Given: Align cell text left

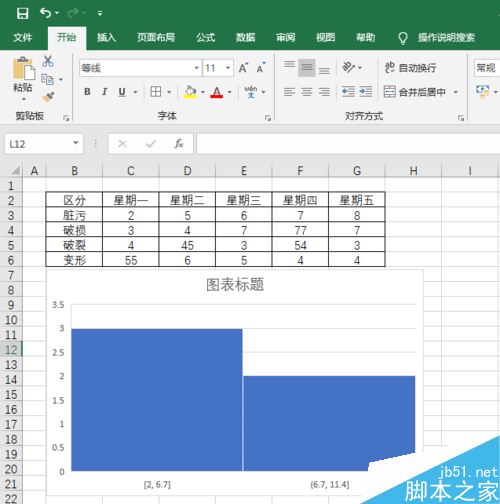Looking at the screenshot, I should click(x=289, y=92).
